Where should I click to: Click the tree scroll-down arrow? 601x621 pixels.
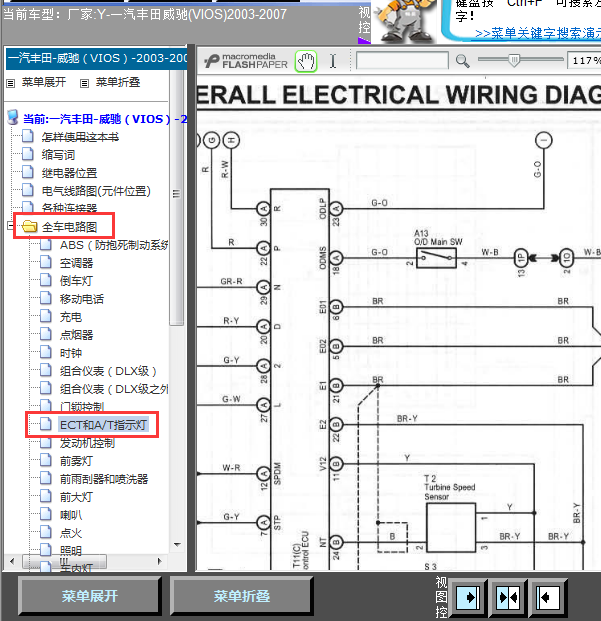177,545
